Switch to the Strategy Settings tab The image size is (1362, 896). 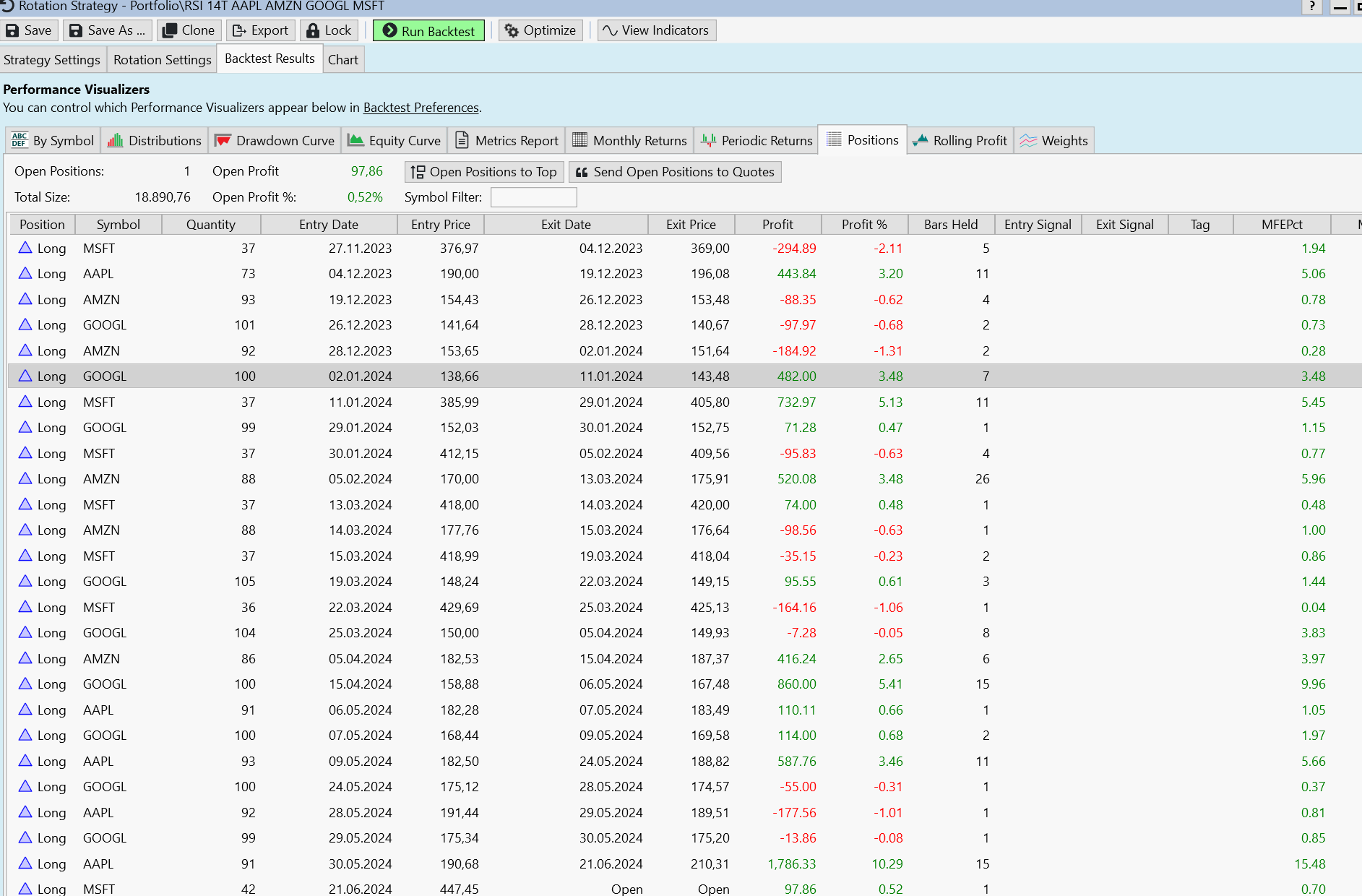[x=52, y=60]
